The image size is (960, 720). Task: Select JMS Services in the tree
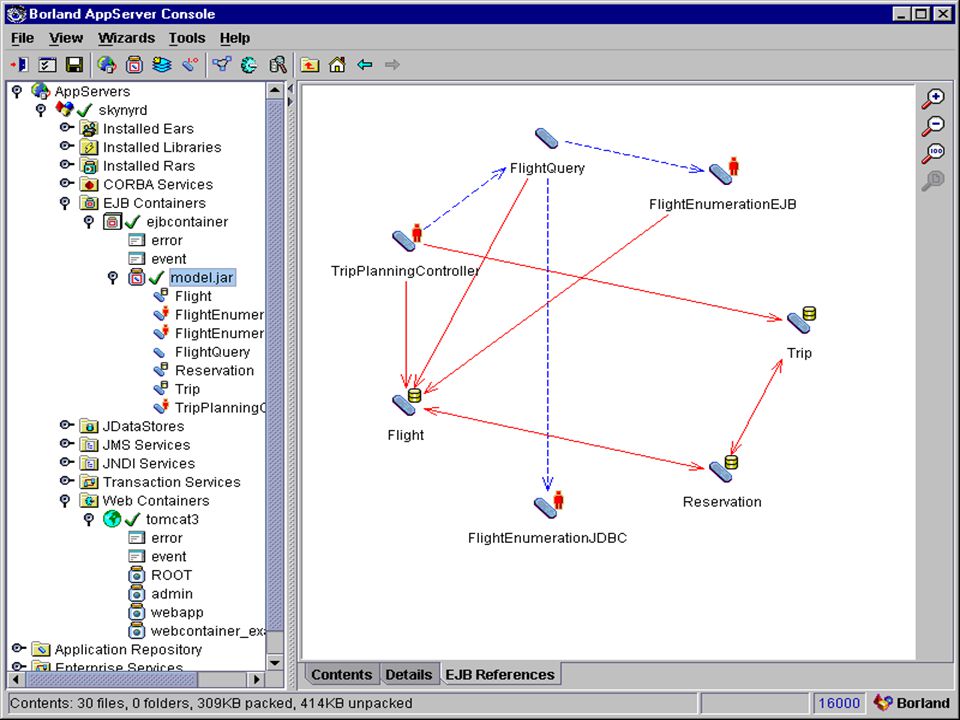point(146,445)
